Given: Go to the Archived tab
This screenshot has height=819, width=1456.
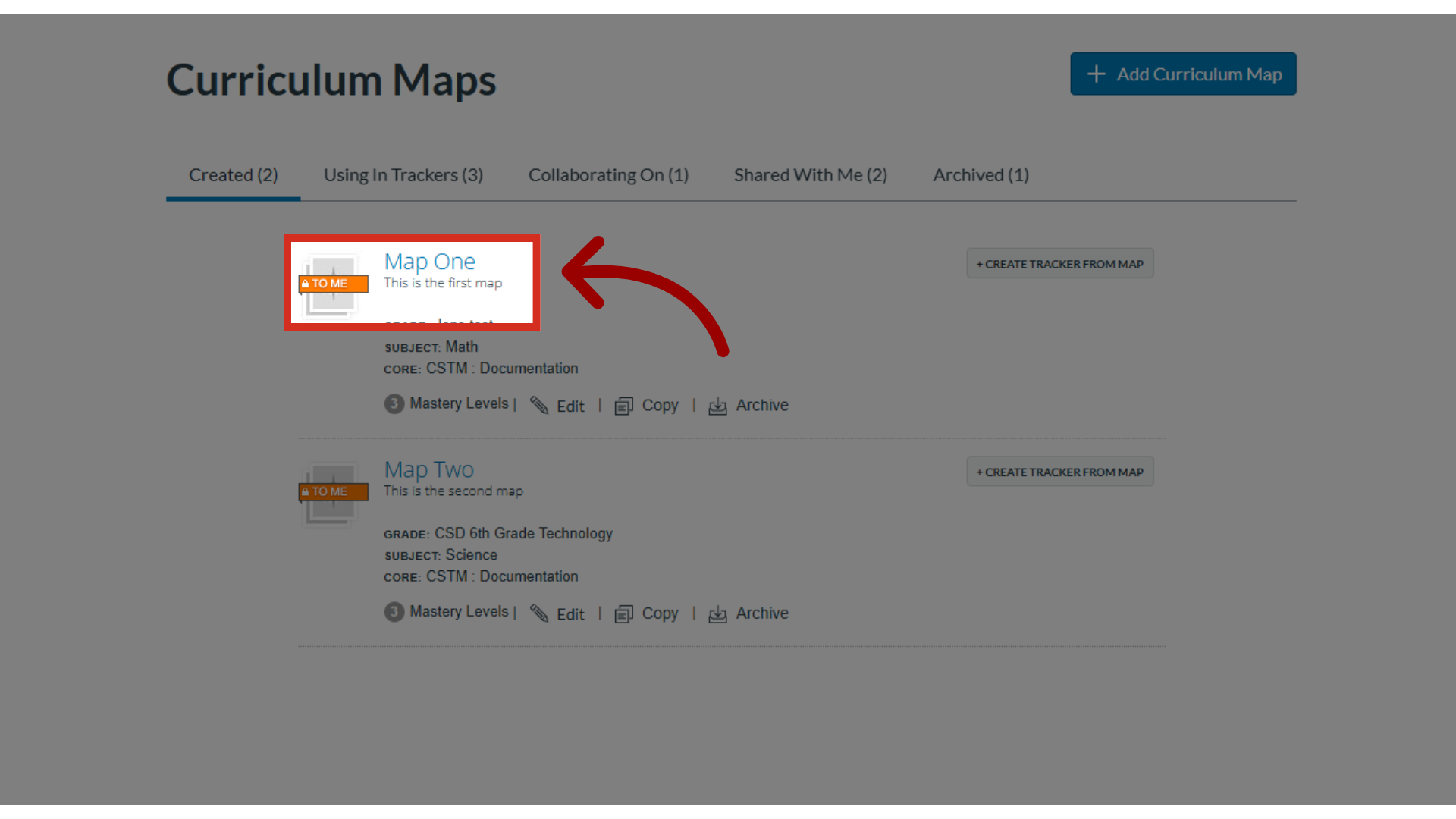Looking at the screenshot, I should [981, 175].
